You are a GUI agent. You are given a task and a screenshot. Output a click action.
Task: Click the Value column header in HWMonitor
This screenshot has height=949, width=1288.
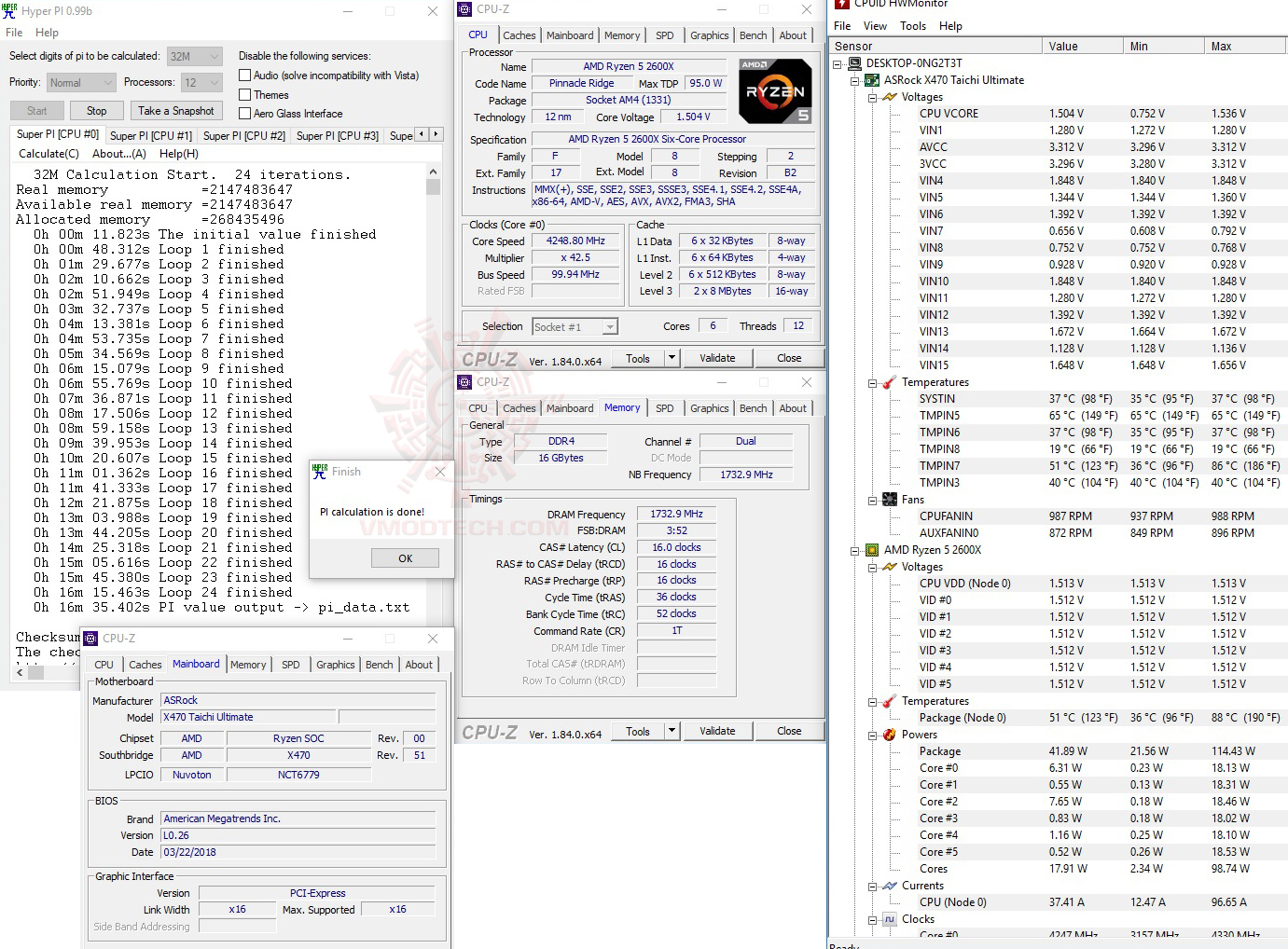click(1082, 47)
